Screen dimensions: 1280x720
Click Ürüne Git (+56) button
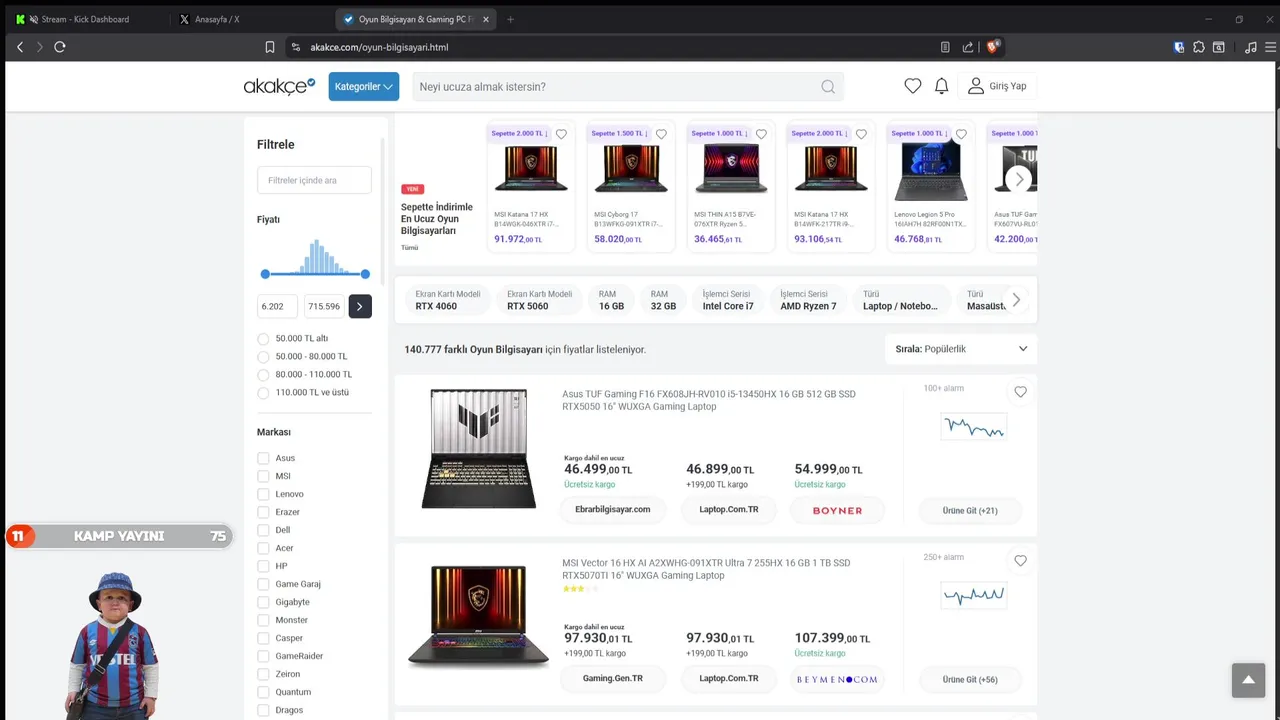click(x=970, y=679)
